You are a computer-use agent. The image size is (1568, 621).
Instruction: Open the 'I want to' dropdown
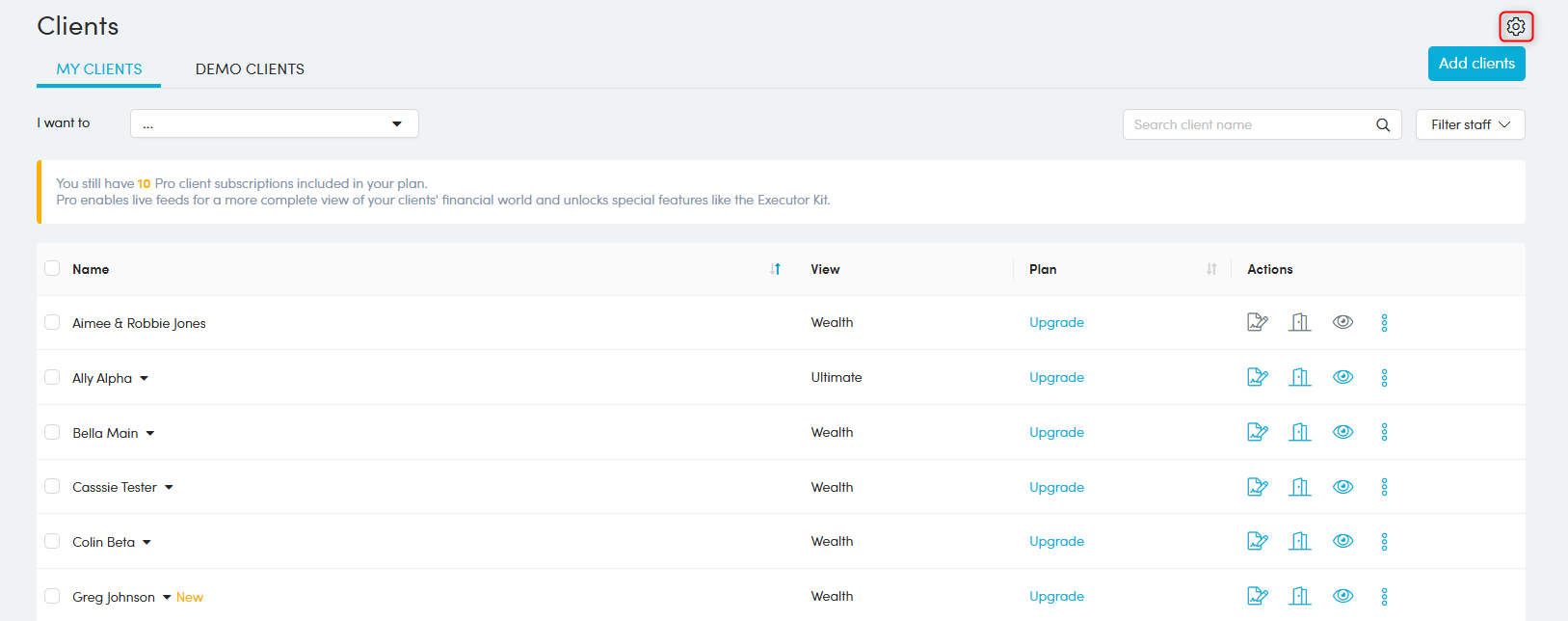[x=274, y=123]
